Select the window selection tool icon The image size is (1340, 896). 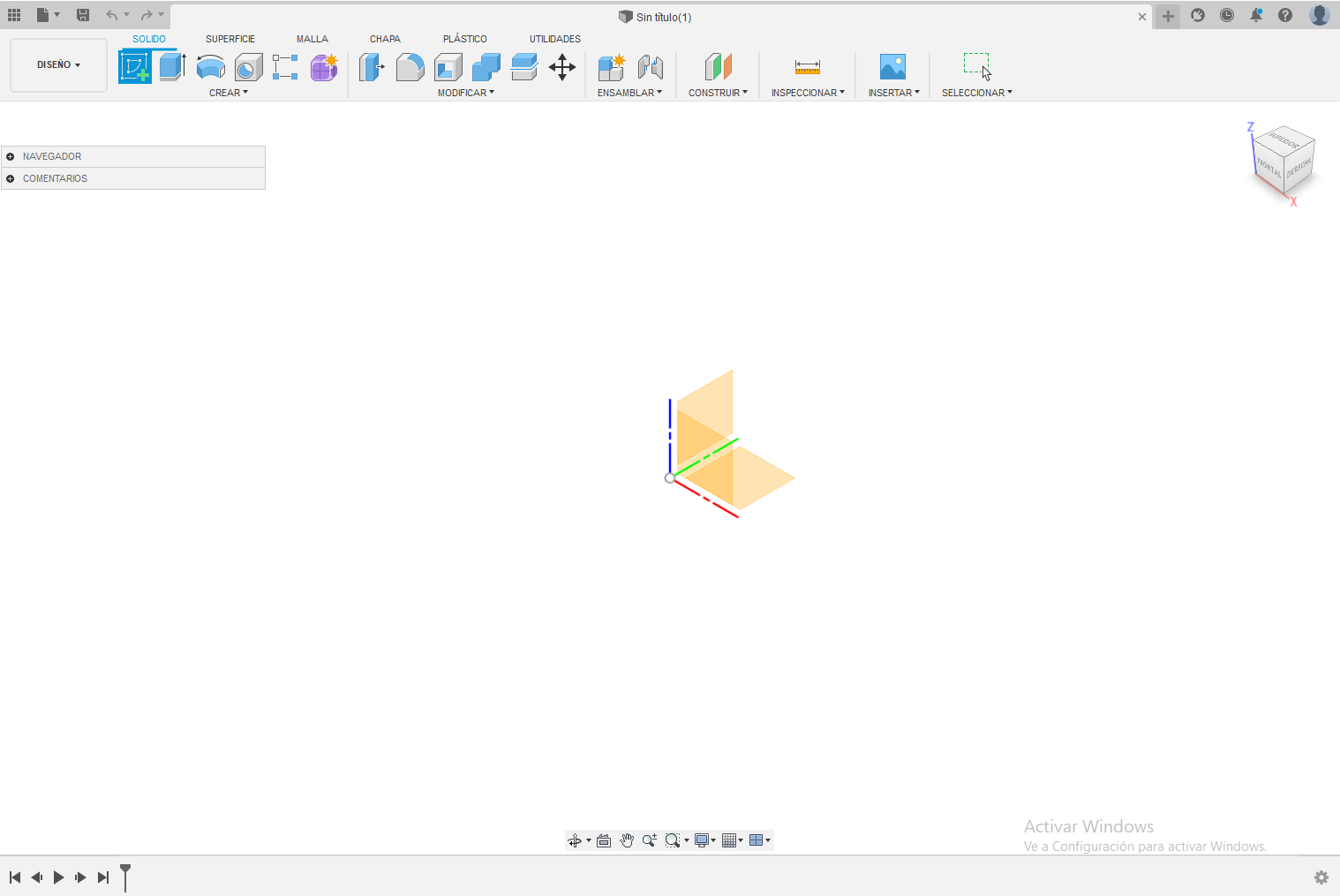pos(977,67)
